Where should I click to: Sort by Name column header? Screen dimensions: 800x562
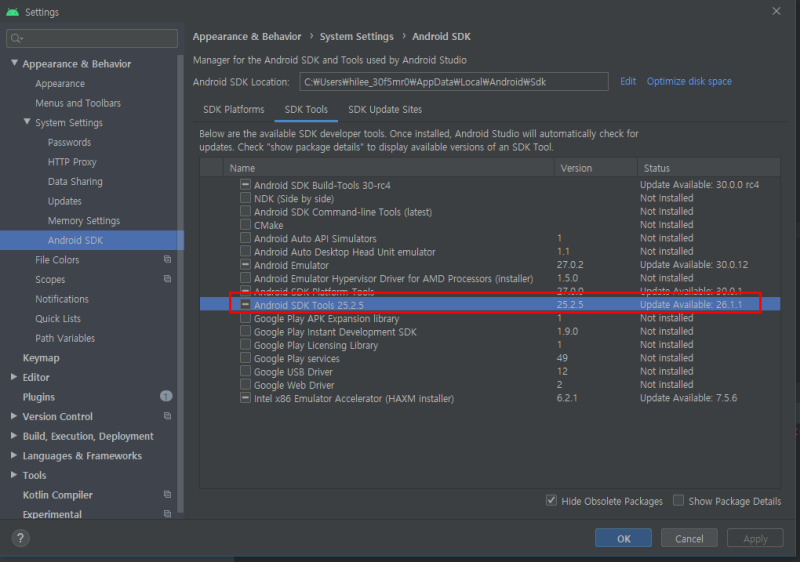click(389, 168)
